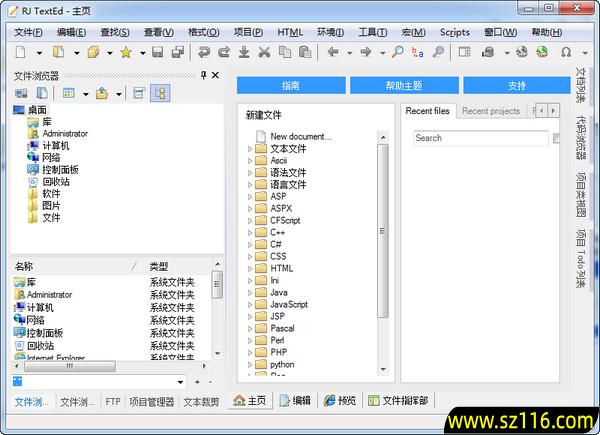Screen dimensions: 600x435
Task: Open the 文件指挥部 tab
Action: coord(398,401)
